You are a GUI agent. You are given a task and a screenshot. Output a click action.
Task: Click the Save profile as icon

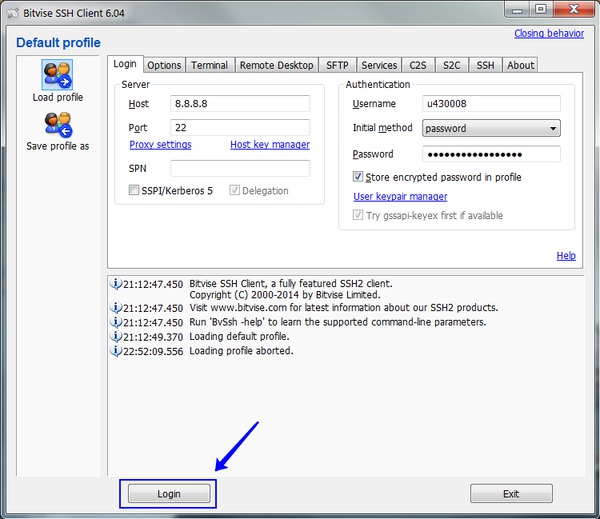(x=58, y=125)
